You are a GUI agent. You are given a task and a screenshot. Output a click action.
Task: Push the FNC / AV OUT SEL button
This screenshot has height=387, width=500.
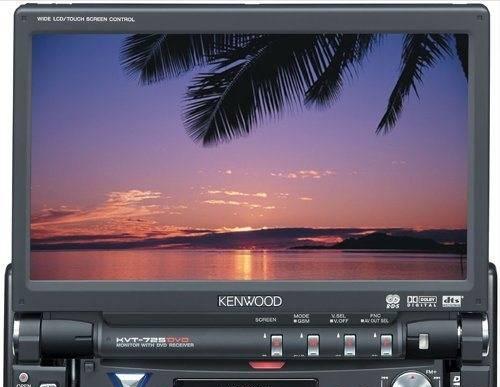coord(386,345)
